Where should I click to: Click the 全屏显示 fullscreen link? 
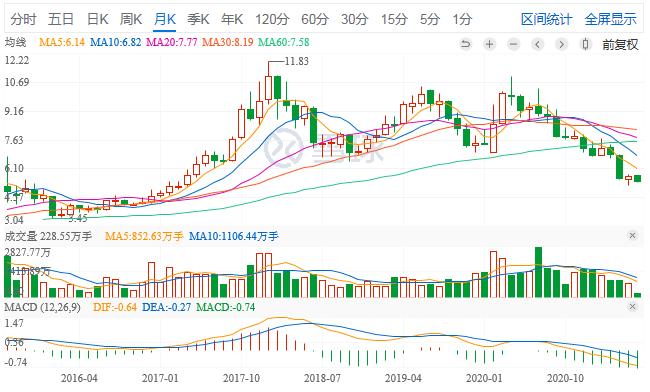click(610, 19)
